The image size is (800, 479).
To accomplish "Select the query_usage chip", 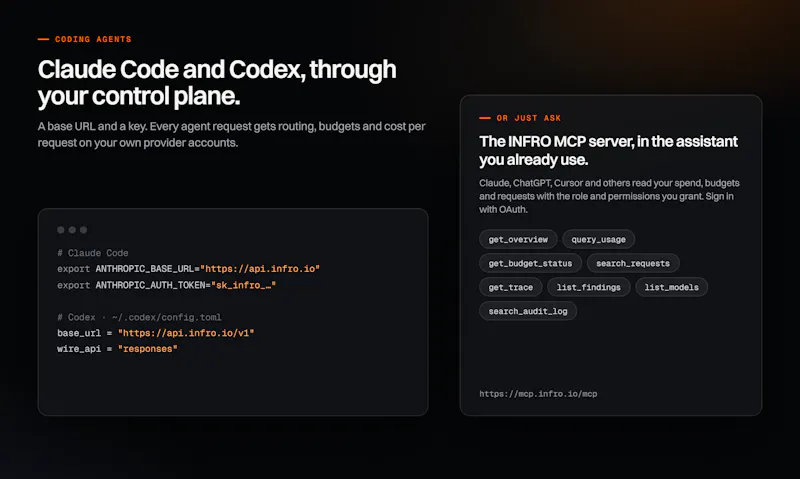I will coord(598,239).
